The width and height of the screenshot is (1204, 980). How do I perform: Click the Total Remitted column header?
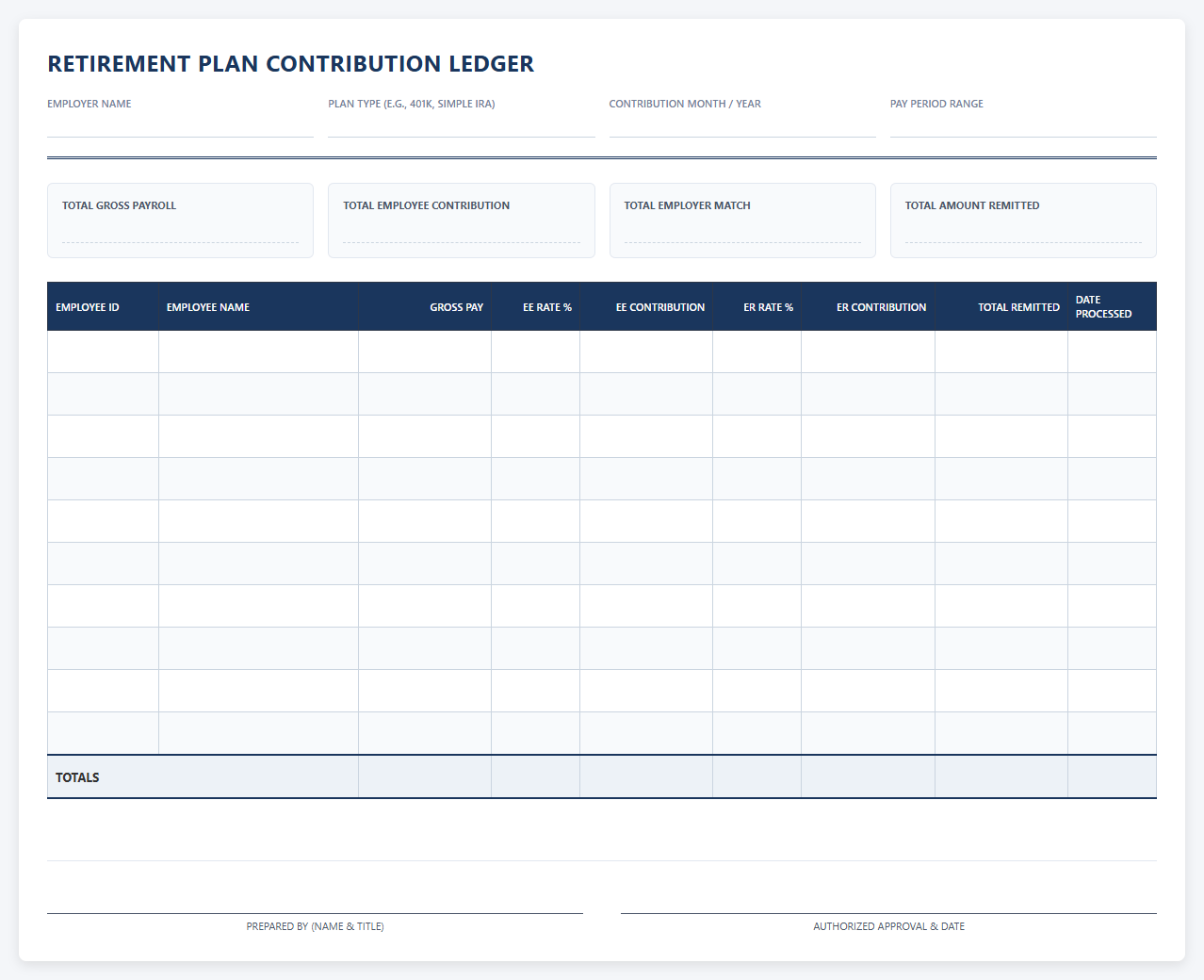[1001, 307]
